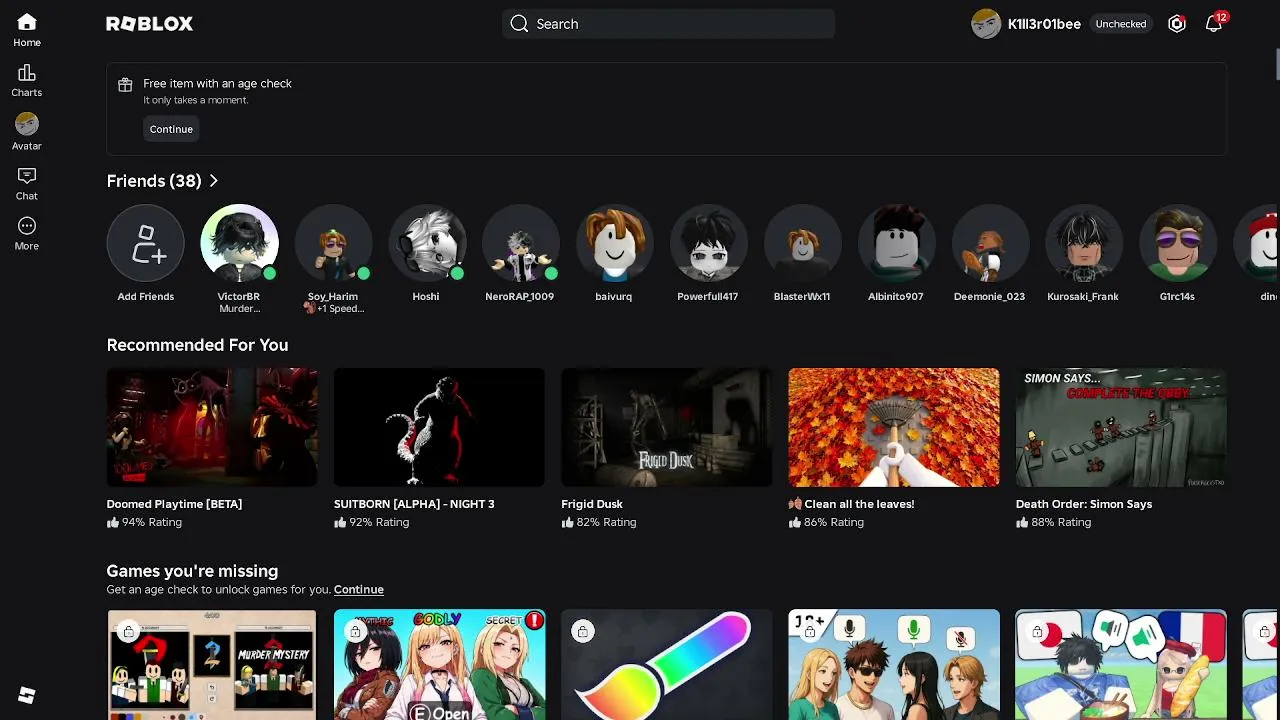Click Soy_Harim's +1 Speed... status text
Image resolution: width=1280 pixels, height=720 pixels.
[334, 309]
